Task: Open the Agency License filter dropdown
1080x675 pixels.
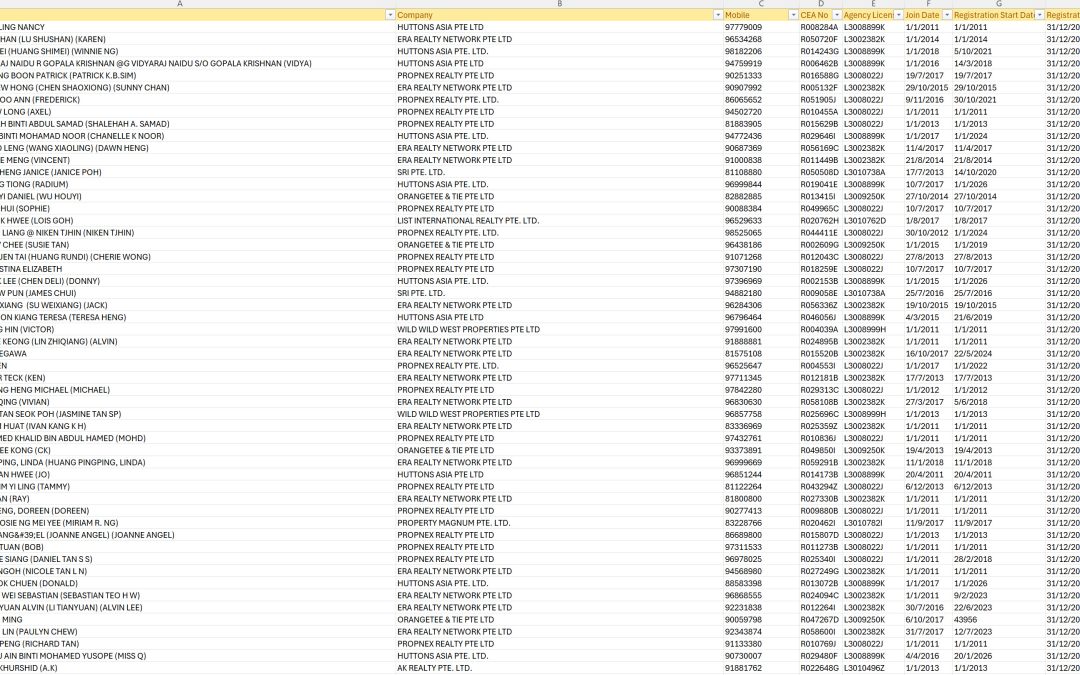Action: (897, 15)
